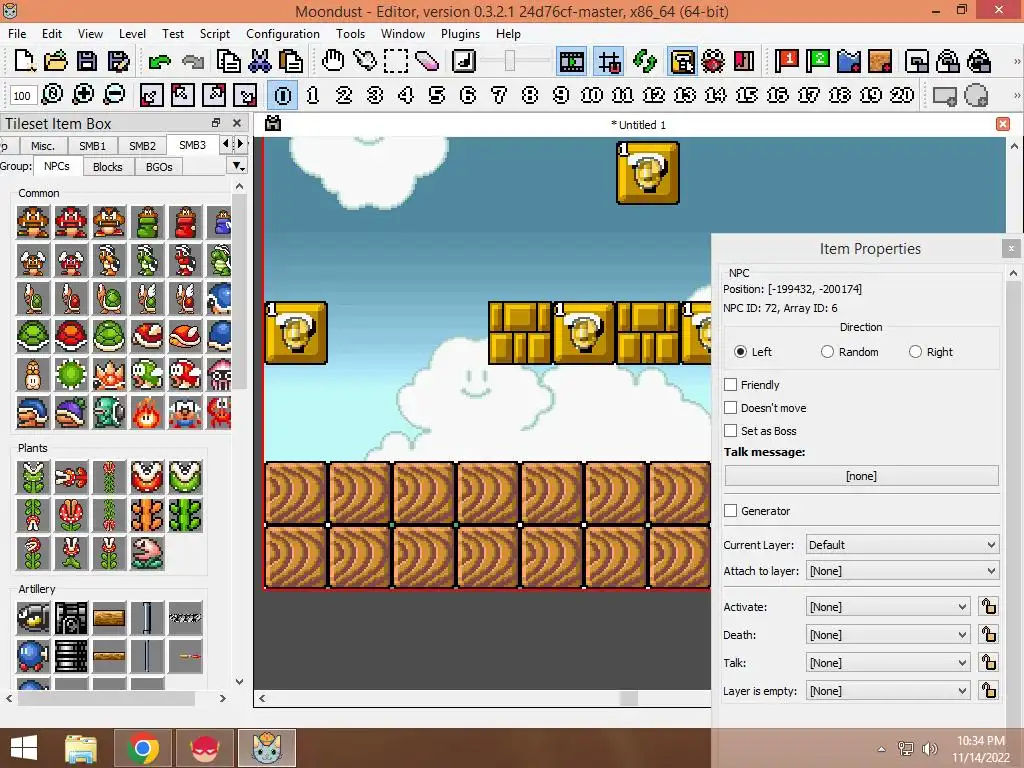Switch to the SMB1 tileset tab

(x=92, y=146)
